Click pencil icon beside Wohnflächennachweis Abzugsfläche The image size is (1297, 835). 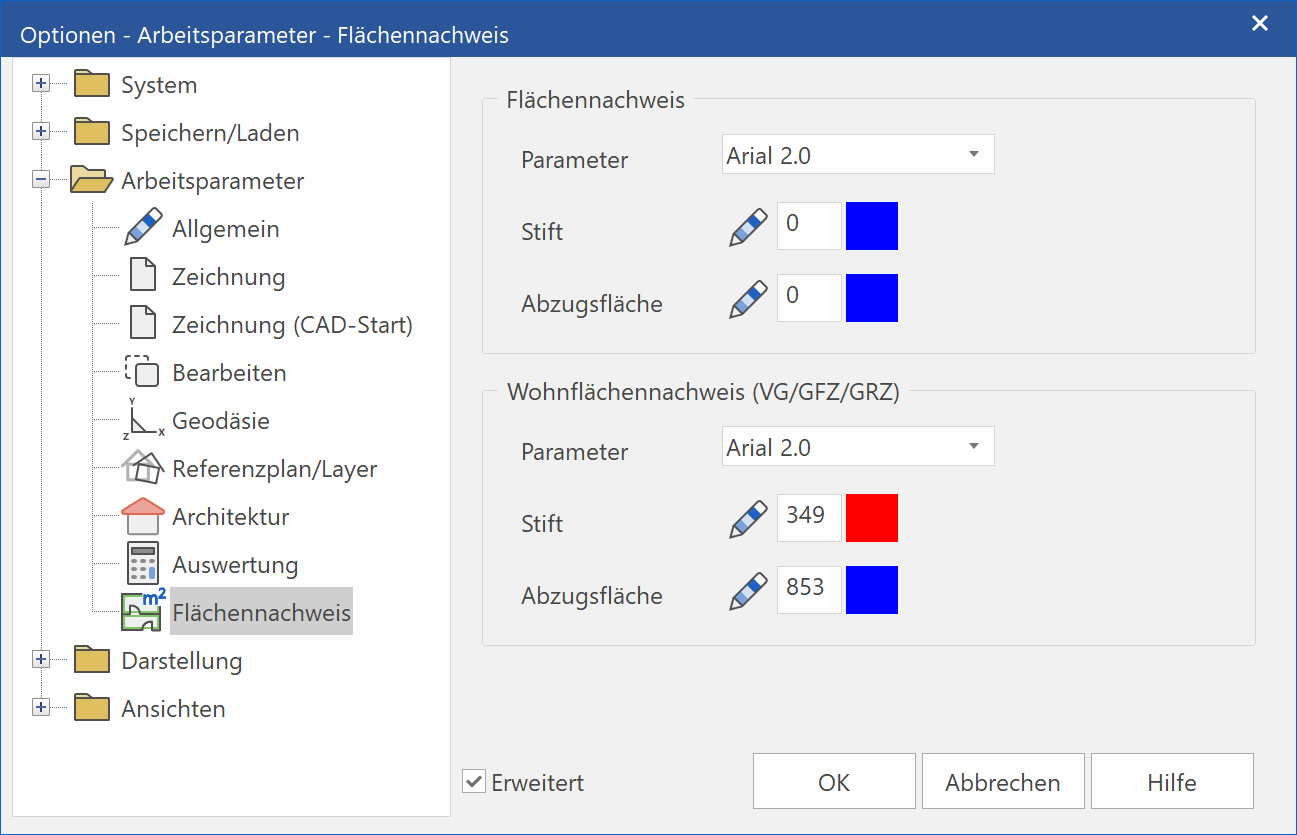[749, 591]
